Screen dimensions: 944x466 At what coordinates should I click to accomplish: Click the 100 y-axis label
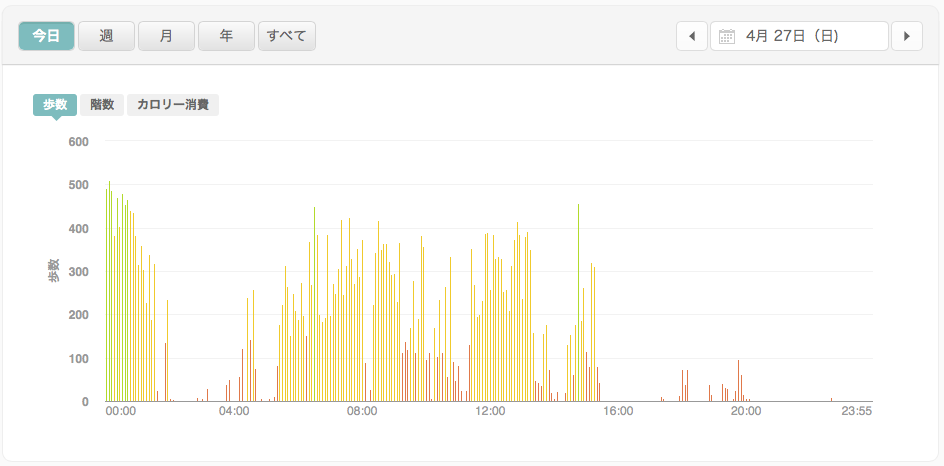pyautogui.click(x=78, y=359)
